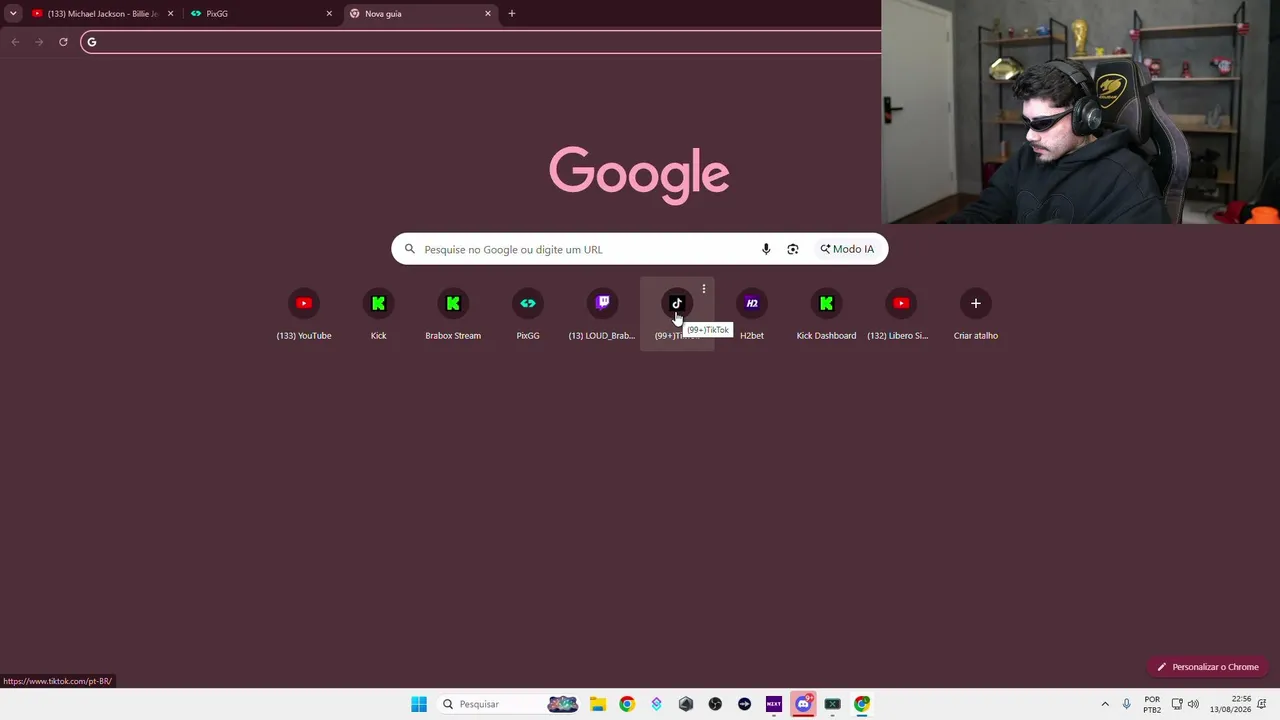The height and width of the screenshot is (720, 1280).
Task: Add a shortcut with Criar atalho
Action: [x=976, y=314]
